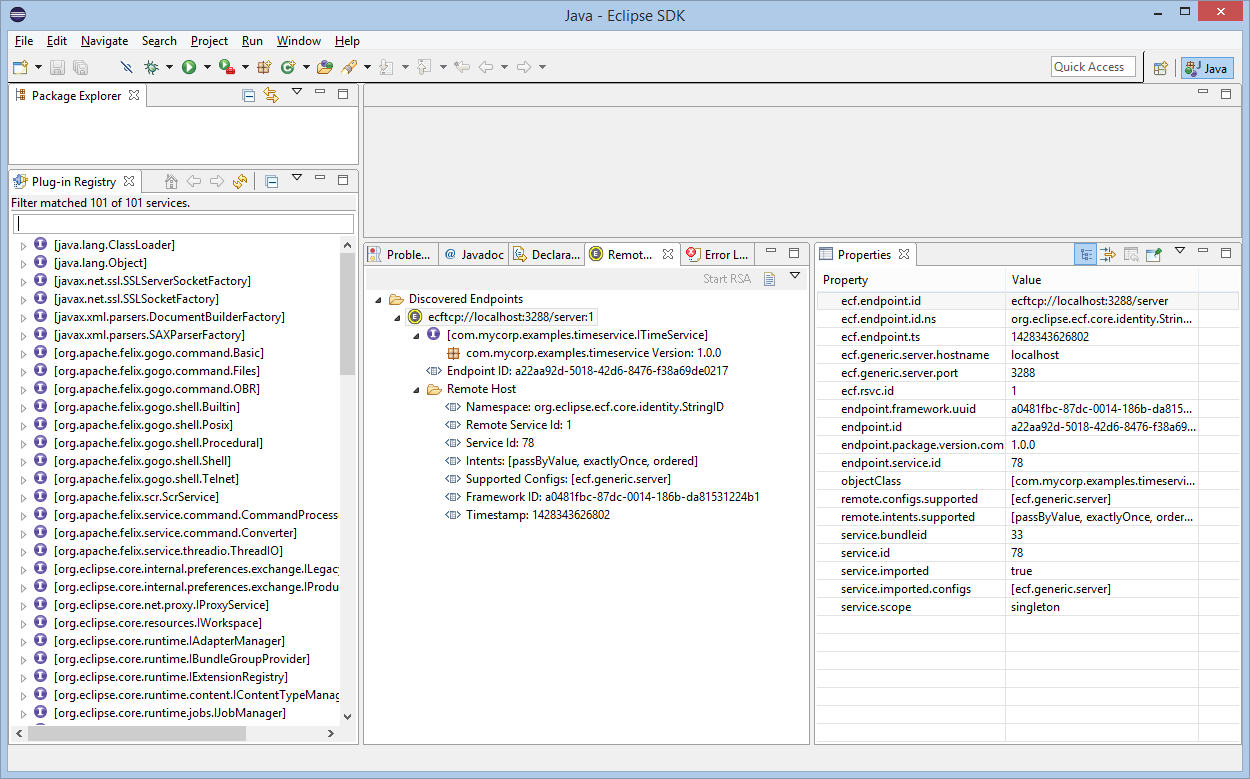
Task: Refresh the Plug-in Registry view
Action: pos(240,181)
